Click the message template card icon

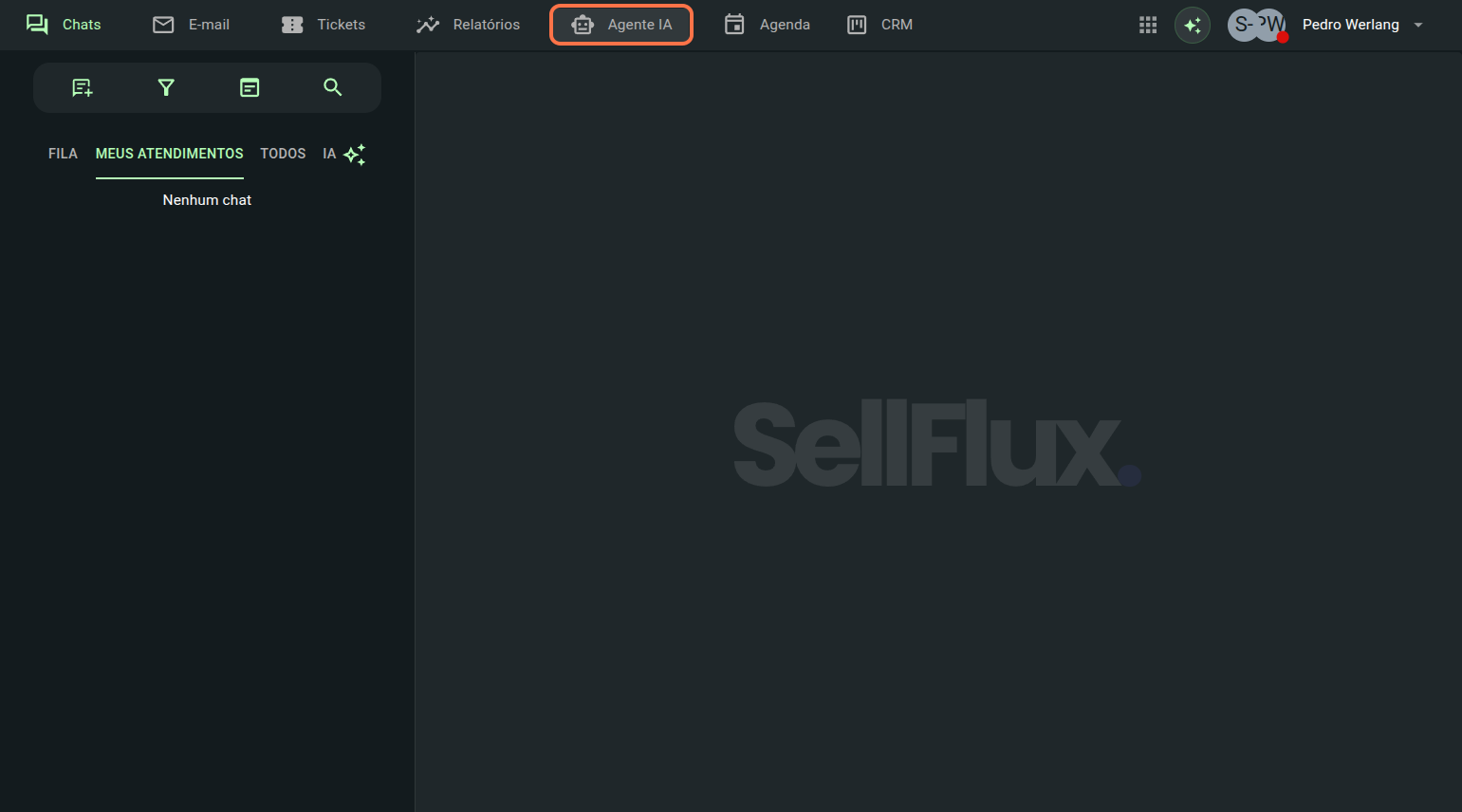[x=250, y=88]
